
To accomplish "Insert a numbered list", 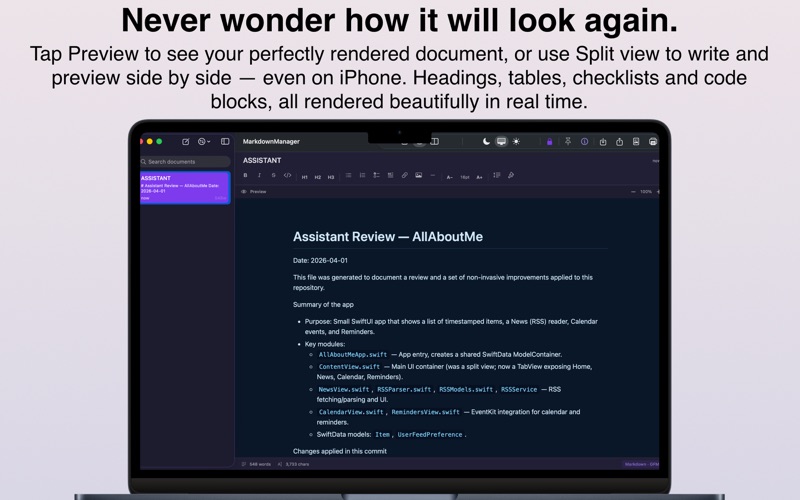I will [362, 176].
